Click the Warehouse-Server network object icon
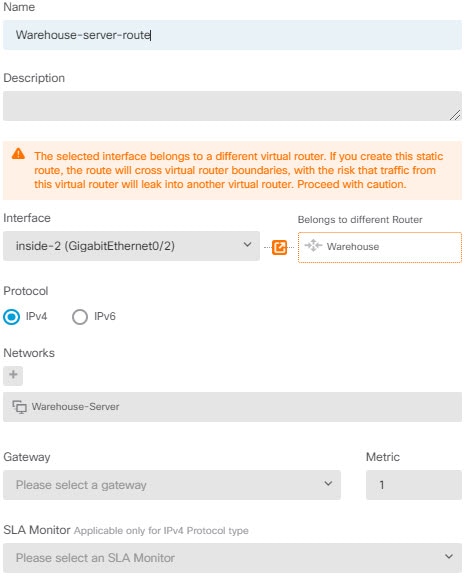Image resolution: width=466 pixels, height=577 pixels. (x=20, y=407)
